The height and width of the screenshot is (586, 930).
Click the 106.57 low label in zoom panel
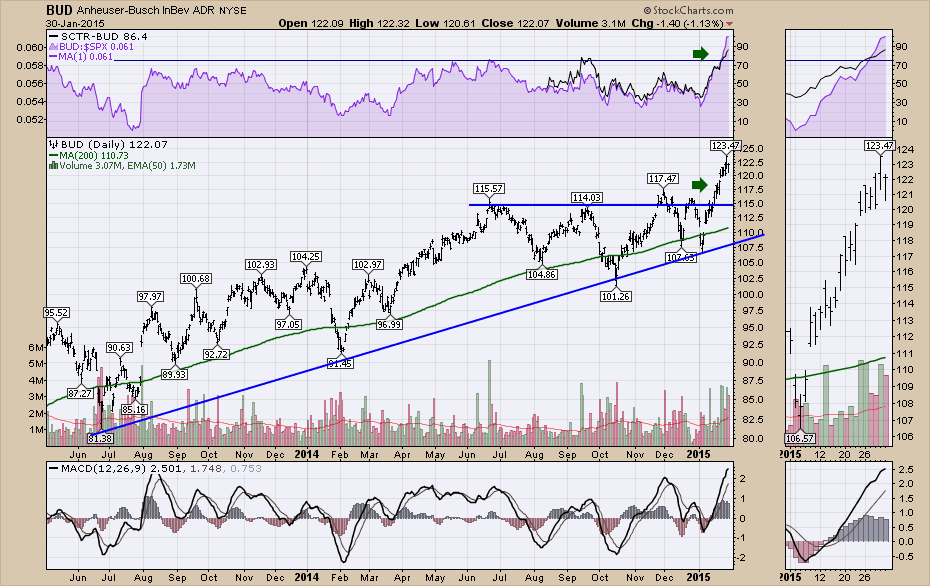pos(799,438)
